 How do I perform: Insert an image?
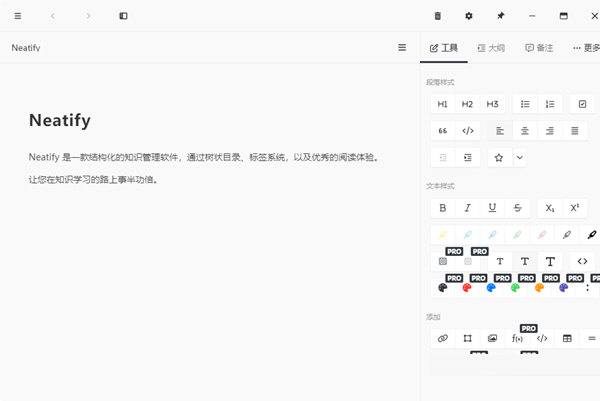click(492, 338)
